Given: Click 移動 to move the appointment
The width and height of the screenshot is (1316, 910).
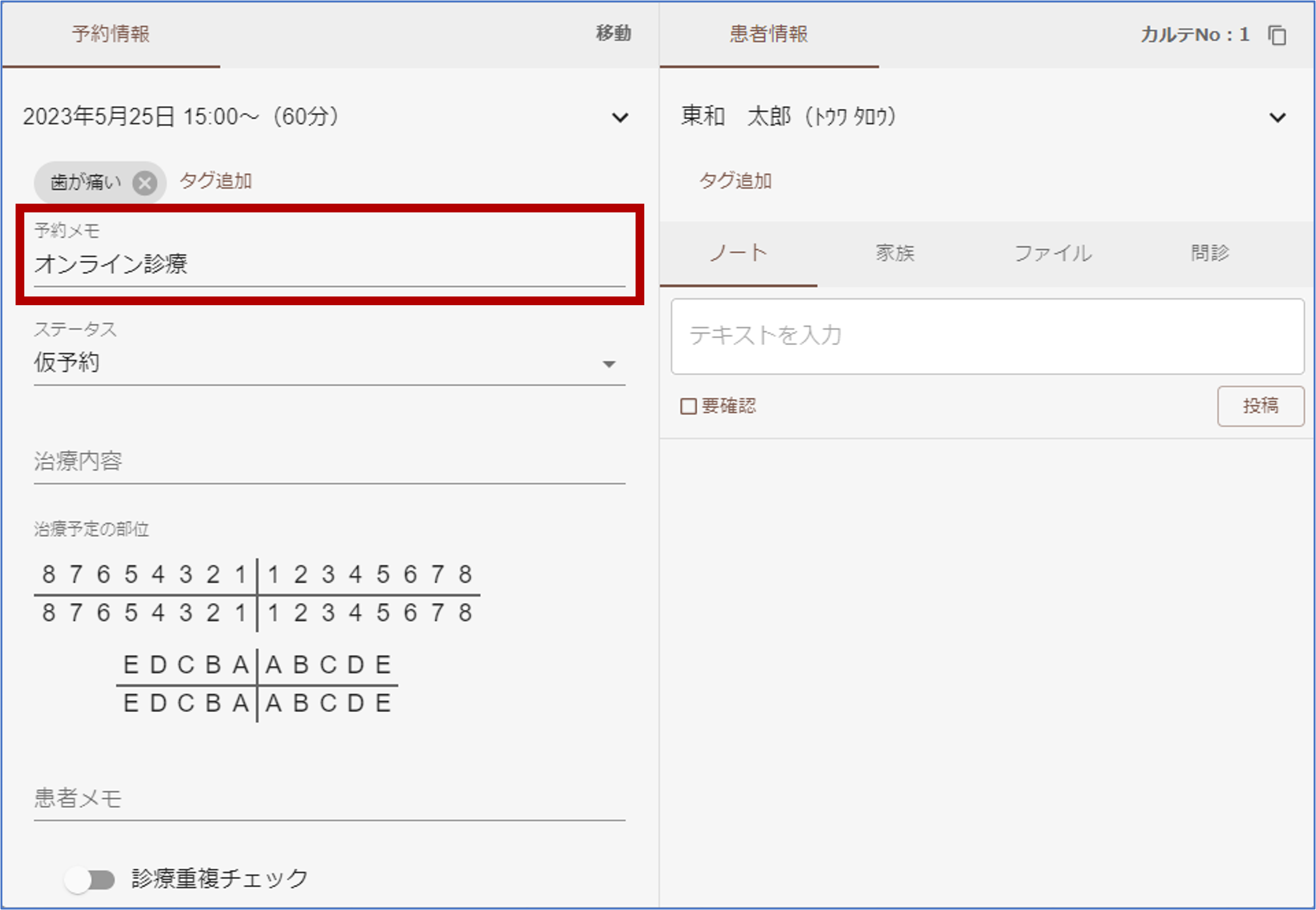Looking at the screenshot, I should click(613, 34).
